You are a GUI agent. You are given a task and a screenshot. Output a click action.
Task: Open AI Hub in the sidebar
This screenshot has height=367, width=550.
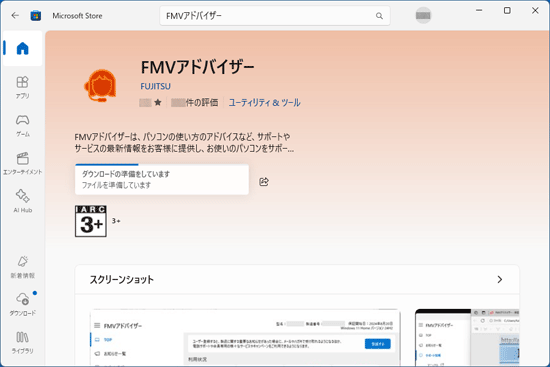click(22, 201)
